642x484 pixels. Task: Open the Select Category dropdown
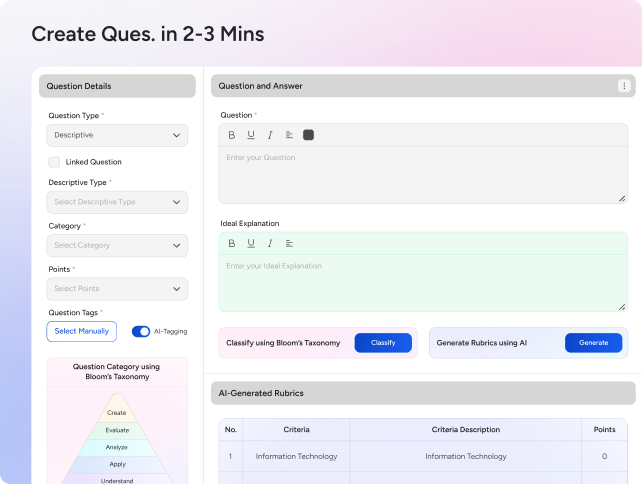117,245
